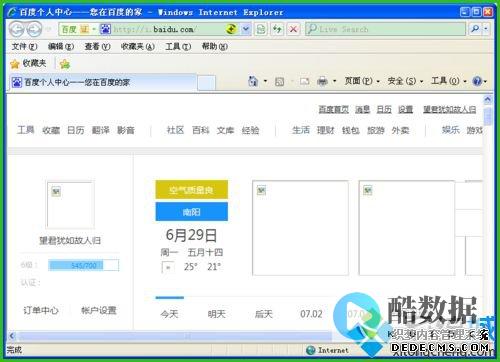Image resolution: width=500 pixels, height=362 pixels.
Task: Open 文库 in the page navigation
Action: pyautogui.click(x=225, y=130)
